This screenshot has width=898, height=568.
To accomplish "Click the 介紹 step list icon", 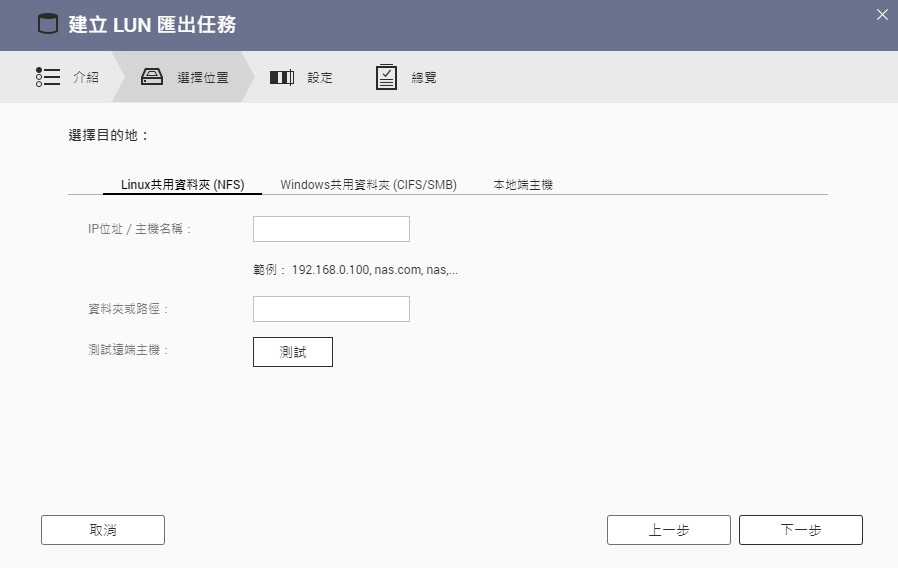I will tap(47, 77).
